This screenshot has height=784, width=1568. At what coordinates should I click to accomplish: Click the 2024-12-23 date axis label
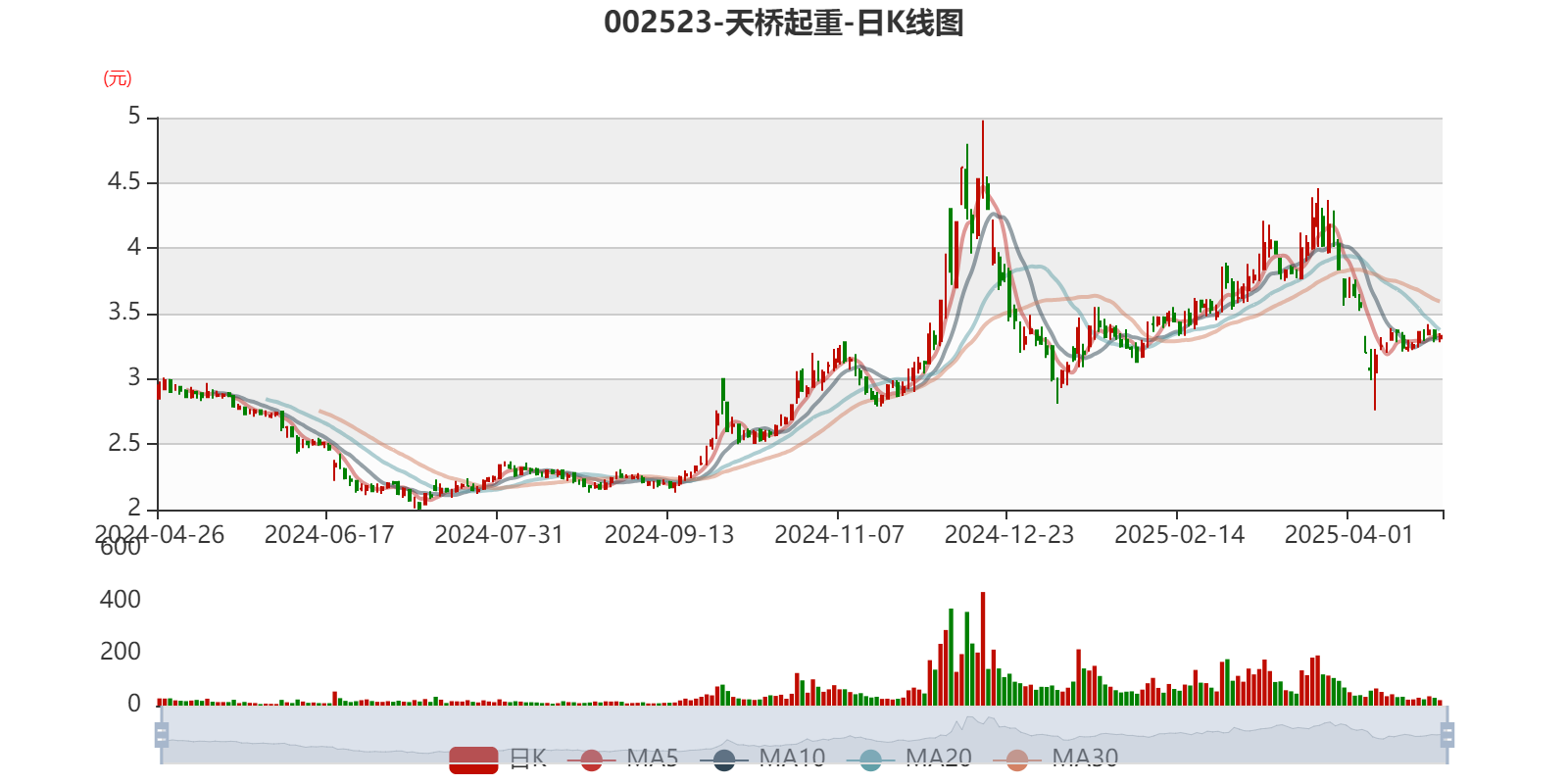(x=1008, y=534)
